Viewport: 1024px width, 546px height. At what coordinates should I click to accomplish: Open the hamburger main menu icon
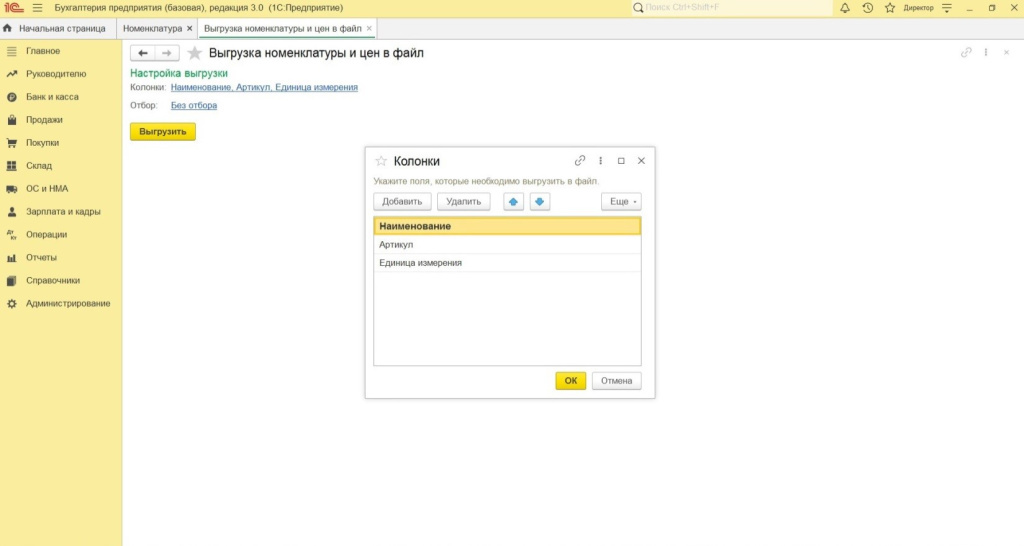pyautogui.click(x=38, y=8)
